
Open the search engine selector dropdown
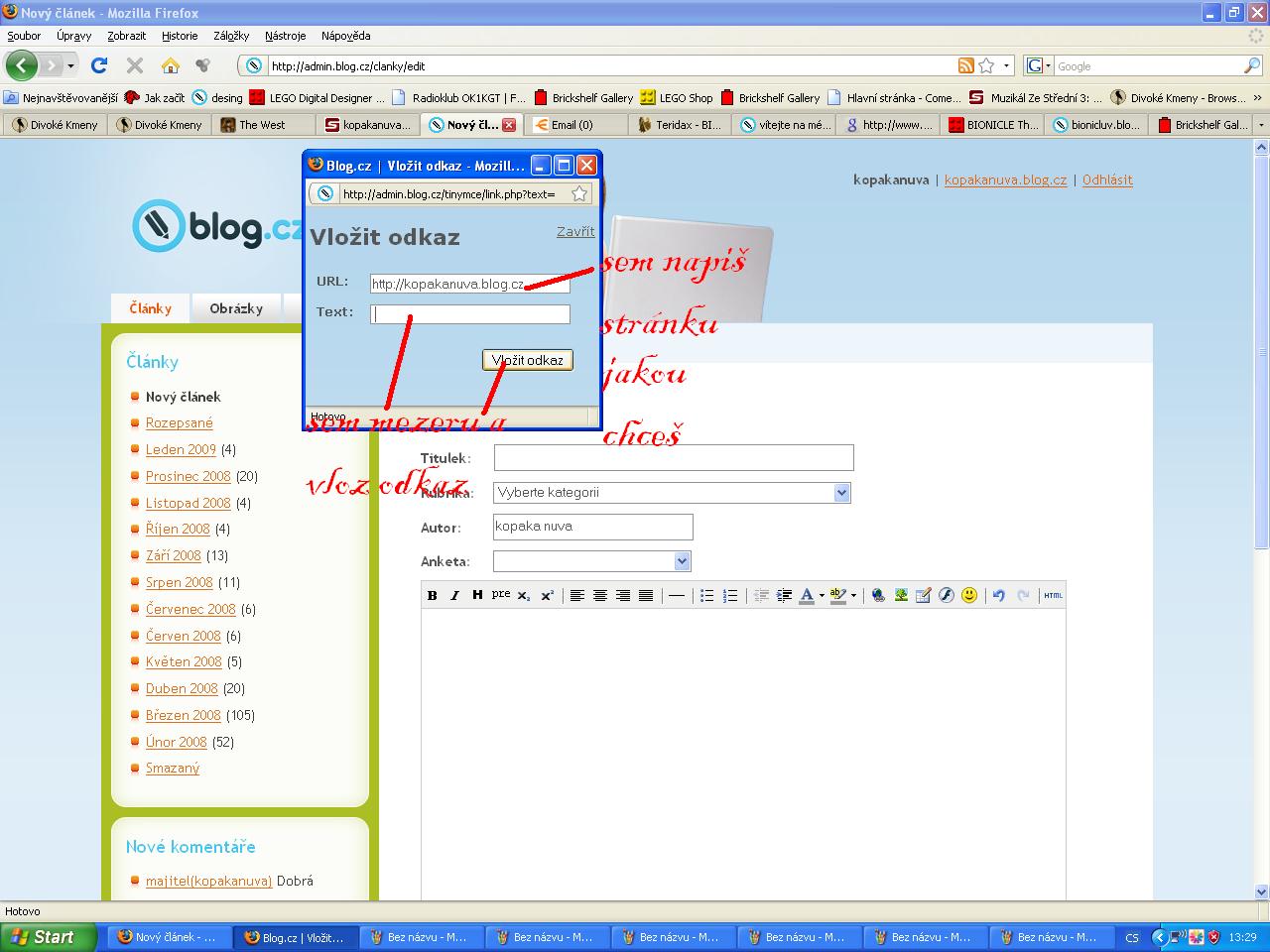(x=1038, y=65)
